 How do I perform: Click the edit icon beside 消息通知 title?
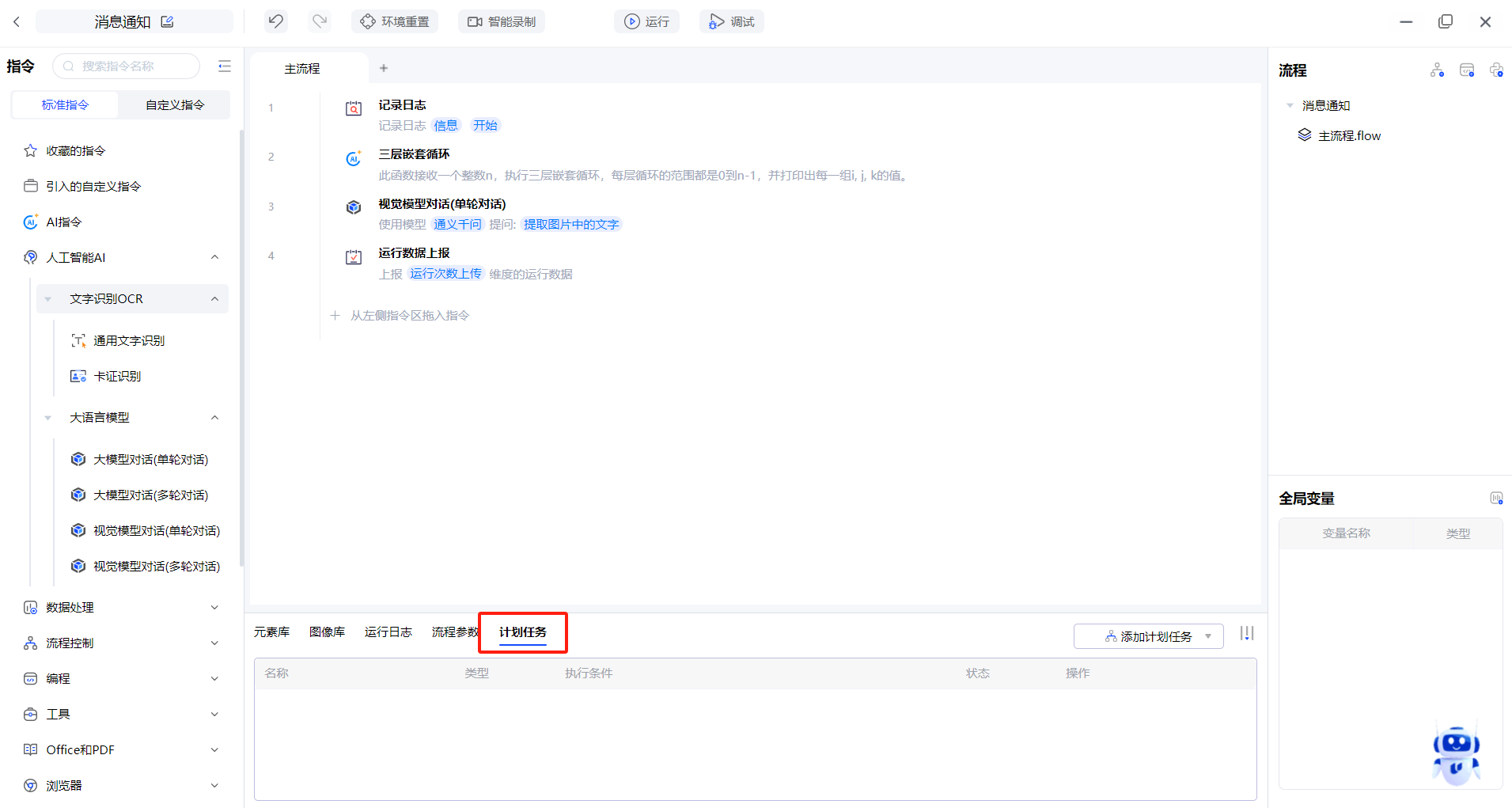click(167, 21)
